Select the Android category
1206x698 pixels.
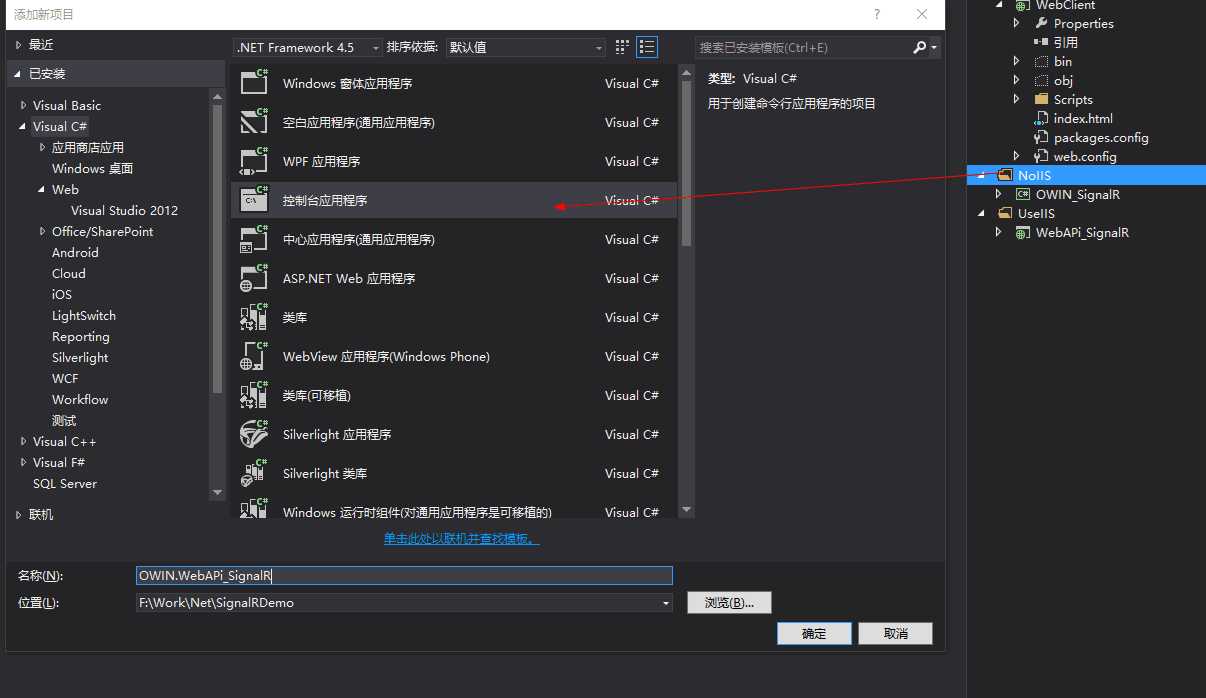pyautogui.click(x=75, y=252)
